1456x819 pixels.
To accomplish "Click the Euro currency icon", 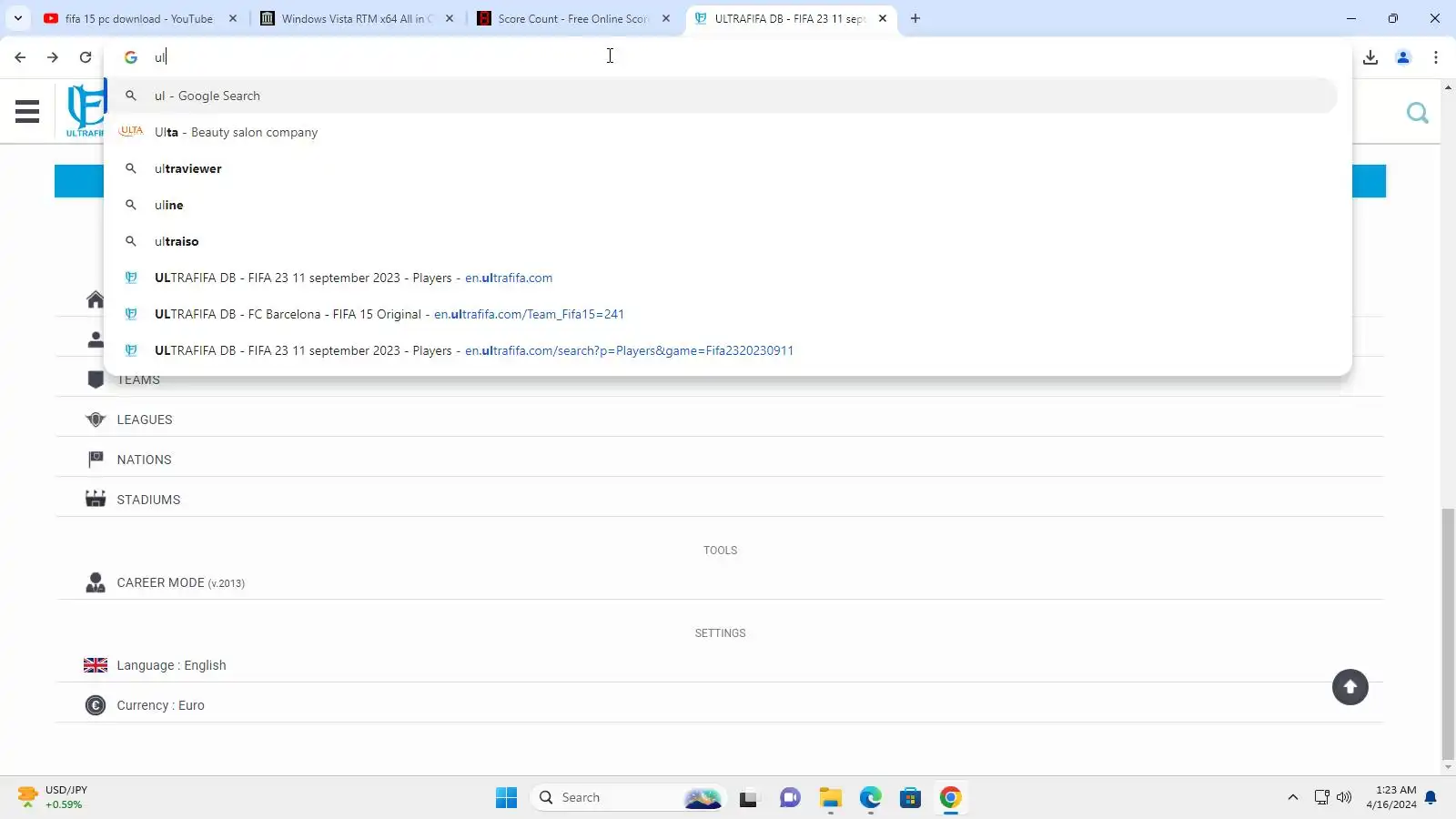I will [96, 705].
